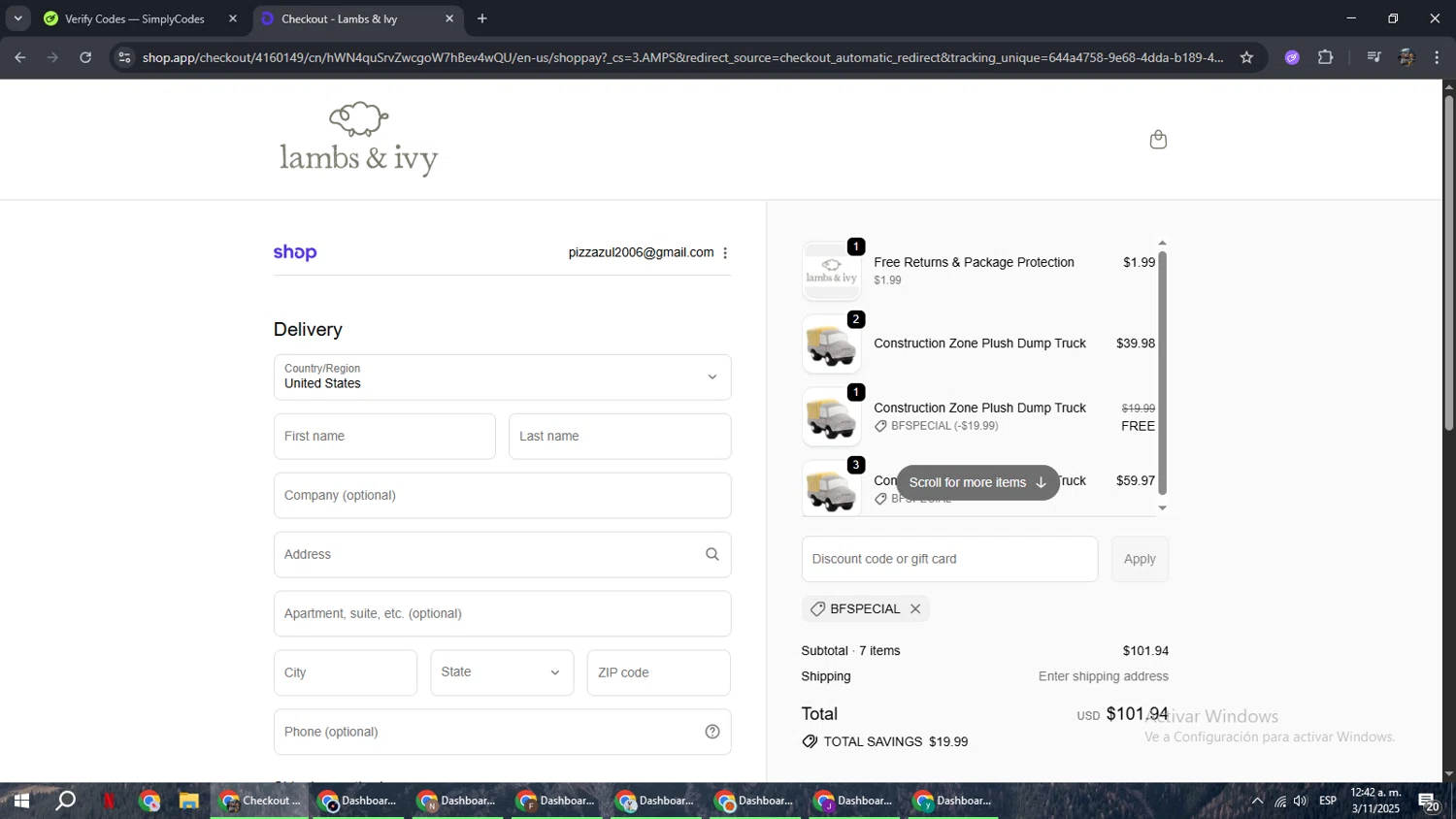Go back to the previous page

point(20,57)
